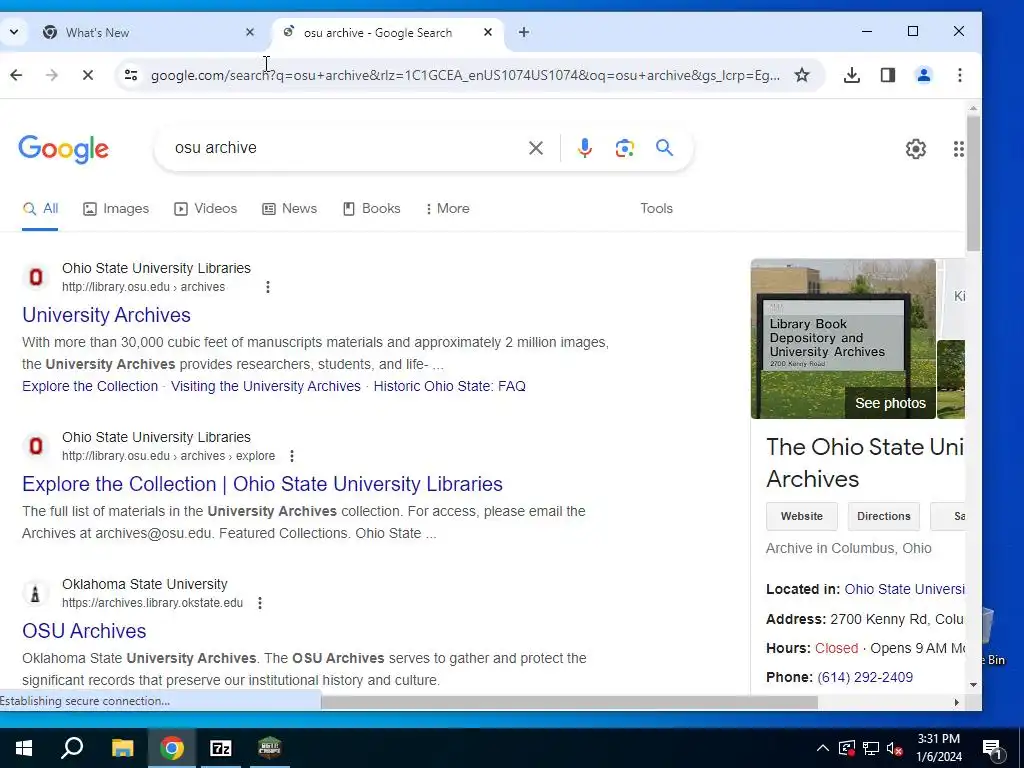1024x768 pixels.
Task: Click the vertical page scrollbar thumb
Action: tap(973, 182)
